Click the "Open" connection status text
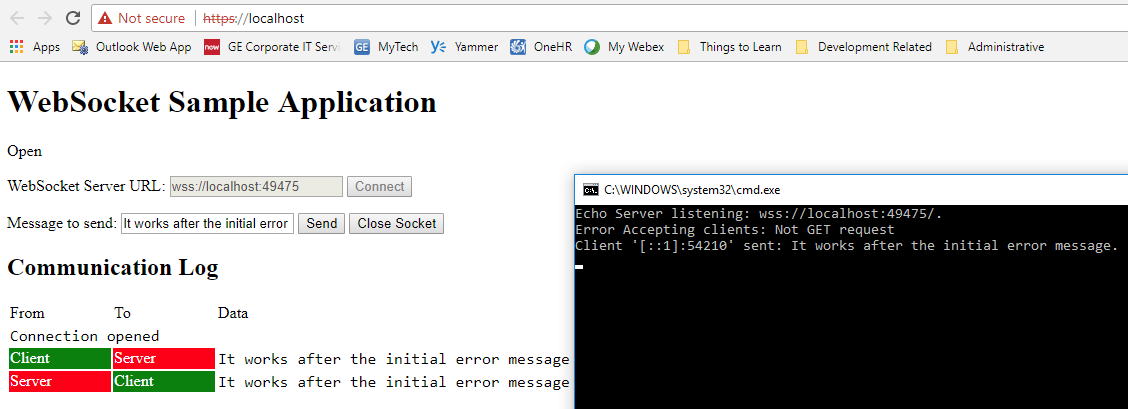 (x=24, y=152)
